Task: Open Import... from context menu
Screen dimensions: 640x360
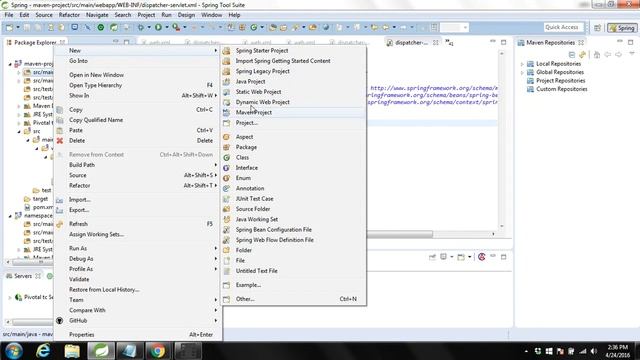Action: 138,200
